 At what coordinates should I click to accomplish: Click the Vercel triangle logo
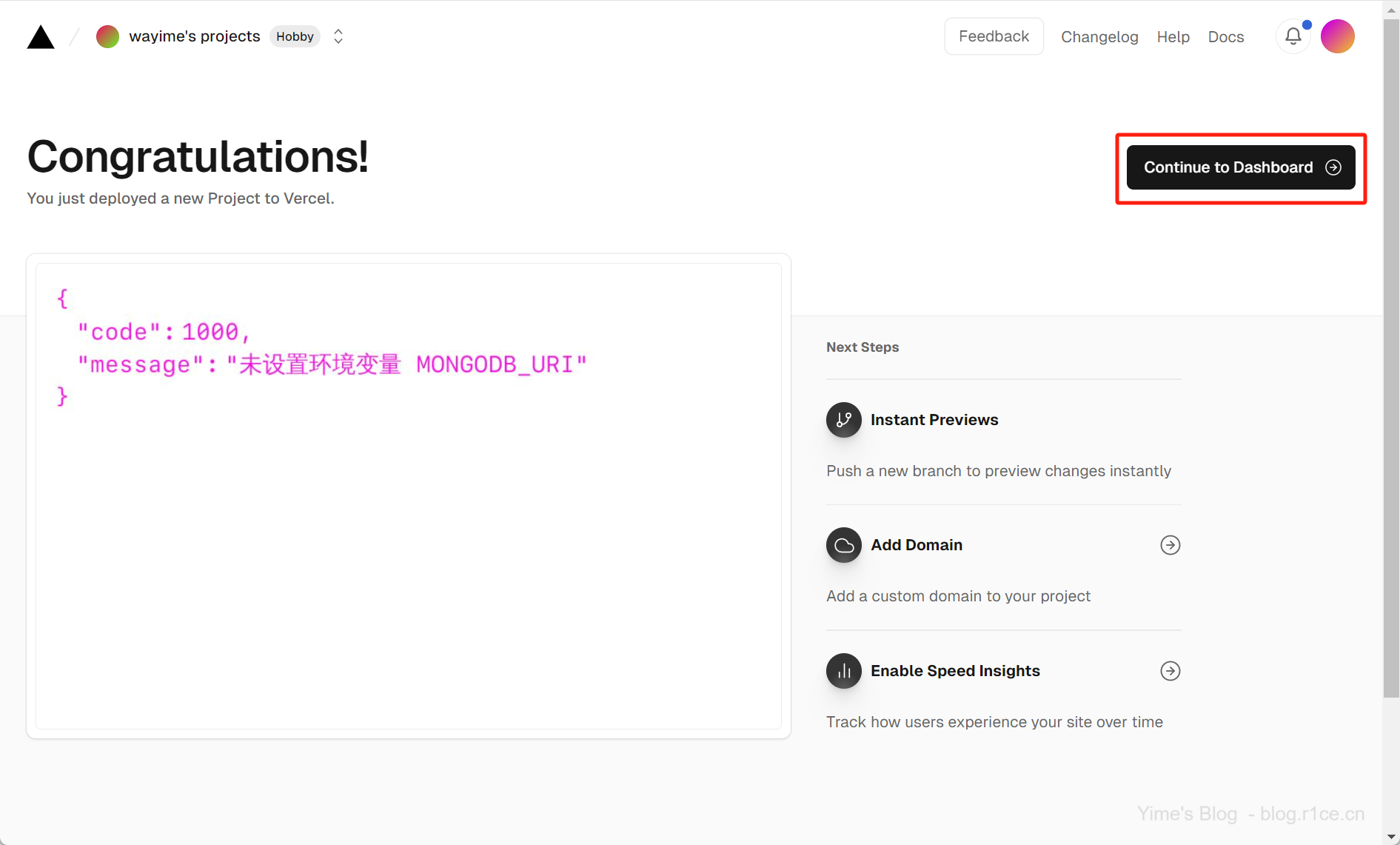[x=41, y=37]
